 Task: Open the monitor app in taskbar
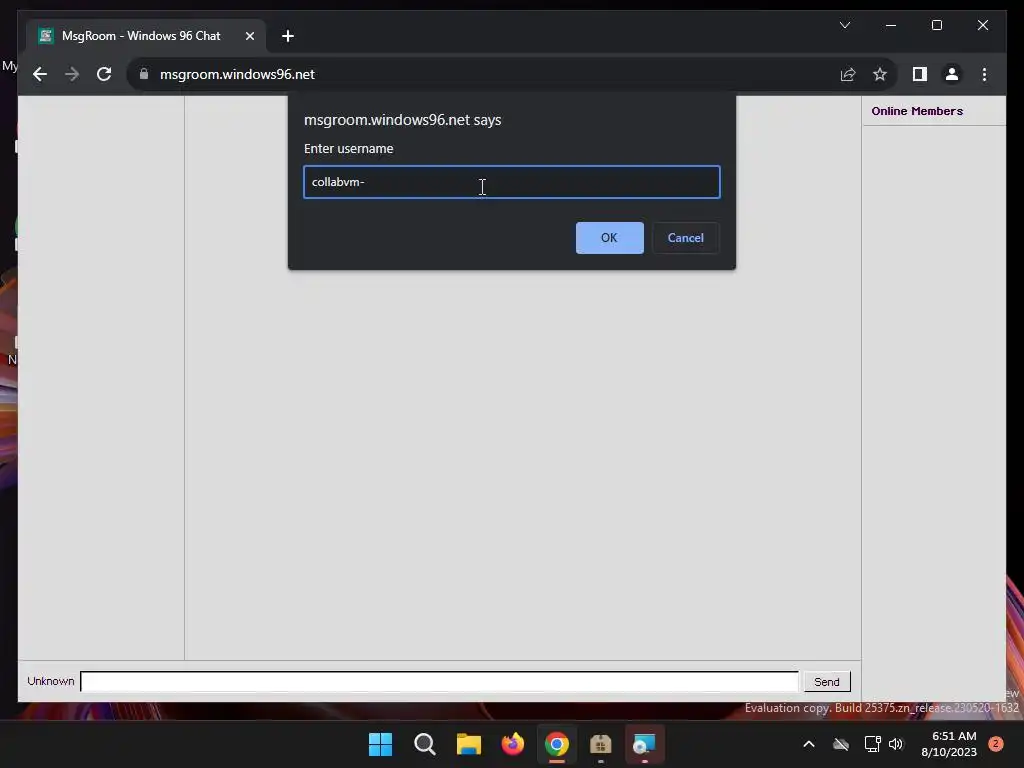pos(645,744)
